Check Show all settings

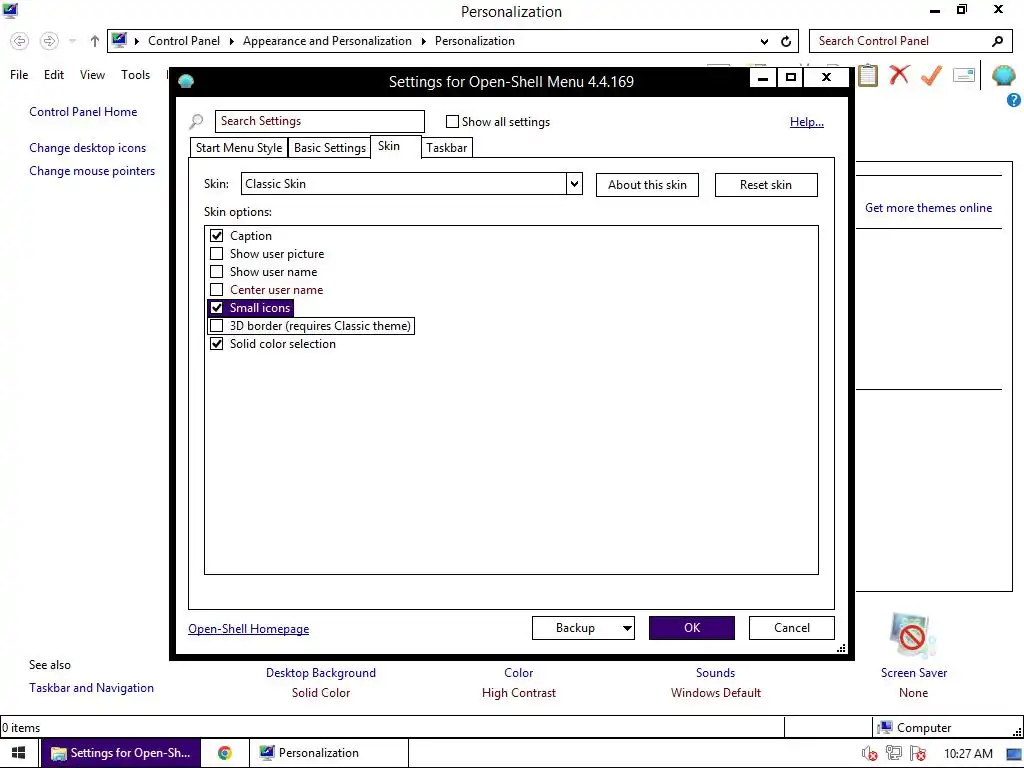click(x=452, y=121)
